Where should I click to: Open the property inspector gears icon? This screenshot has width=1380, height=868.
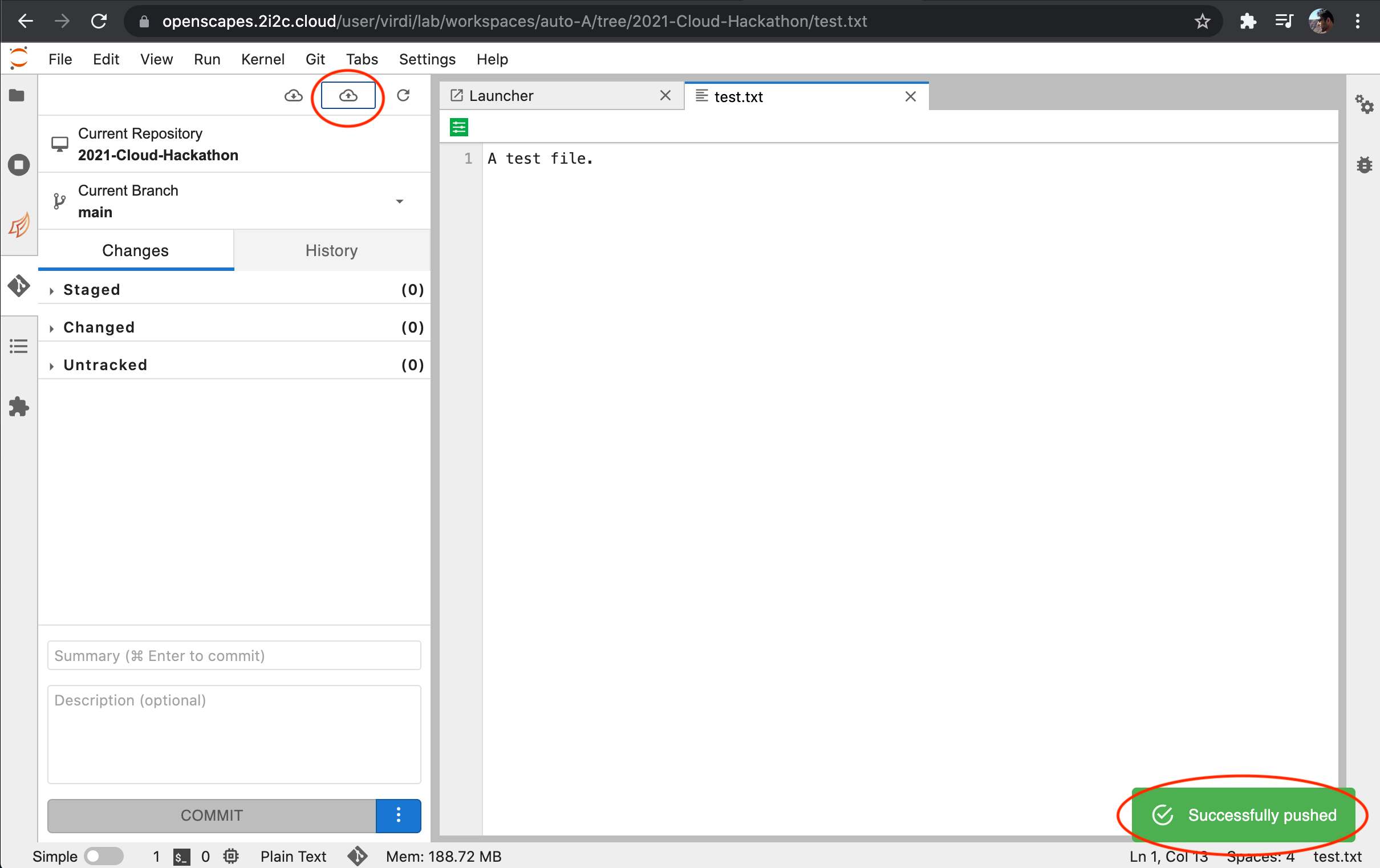1364,104
